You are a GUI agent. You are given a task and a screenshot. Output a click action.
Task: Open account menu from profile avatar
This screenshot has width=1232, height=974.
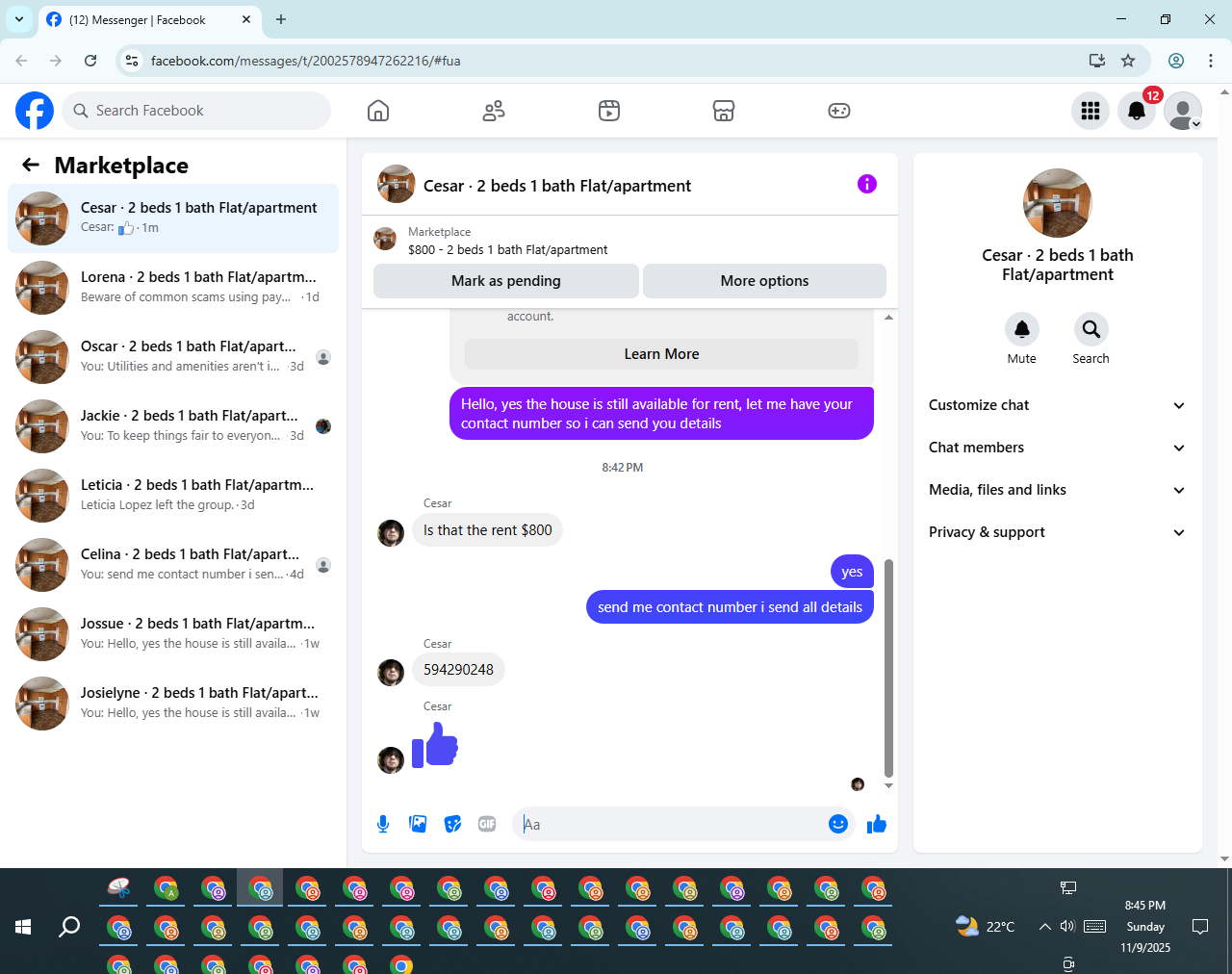1183,111
